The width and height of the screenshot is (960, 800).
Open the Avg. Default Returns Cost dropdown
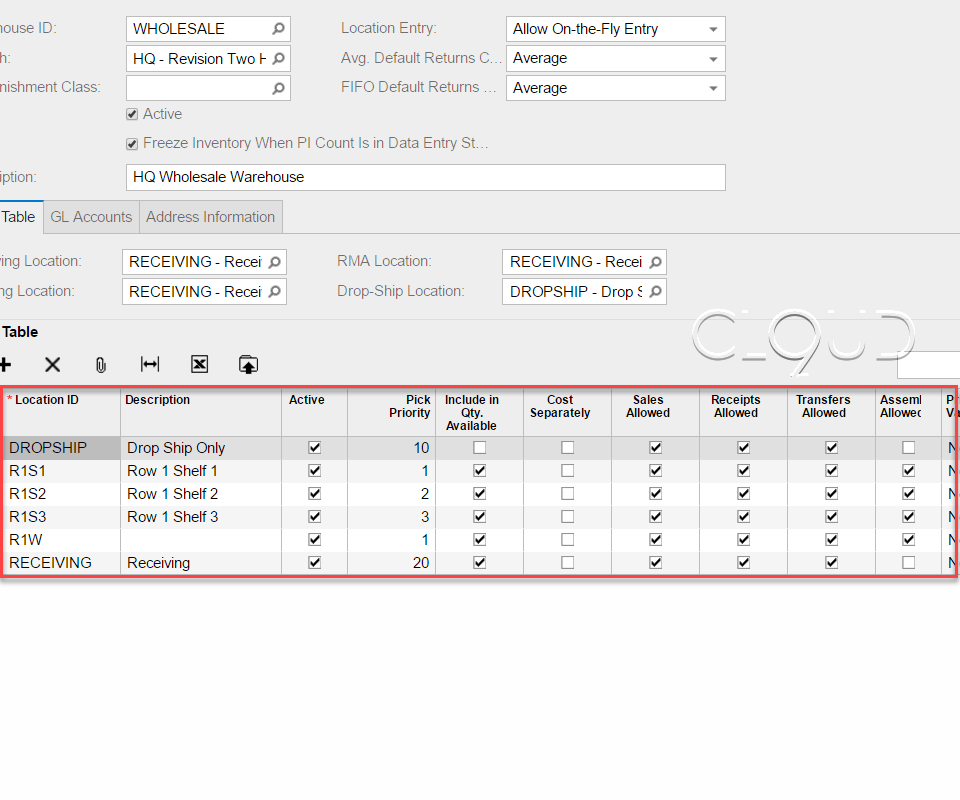pyautogui.click(x=712, y=58)
